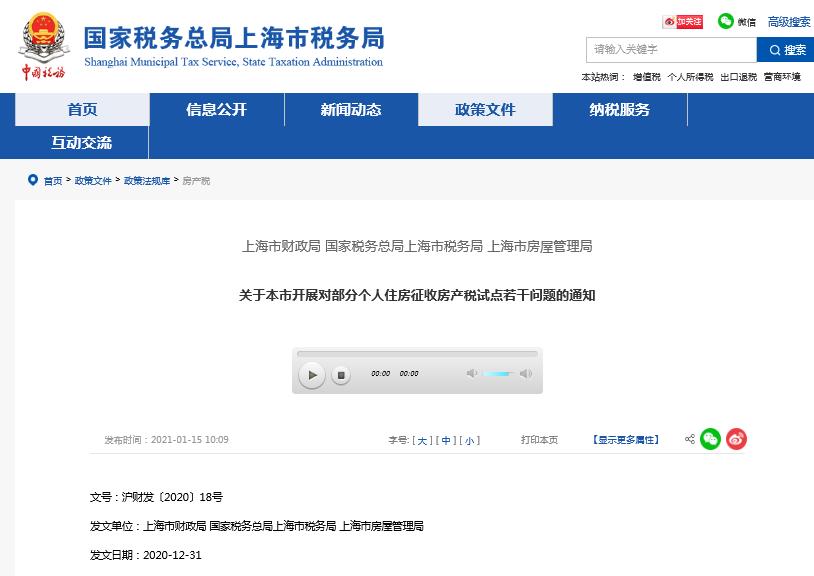
Task: Click 打印本页 to print page
Action: pyautogui.click(x=539, y=440)
